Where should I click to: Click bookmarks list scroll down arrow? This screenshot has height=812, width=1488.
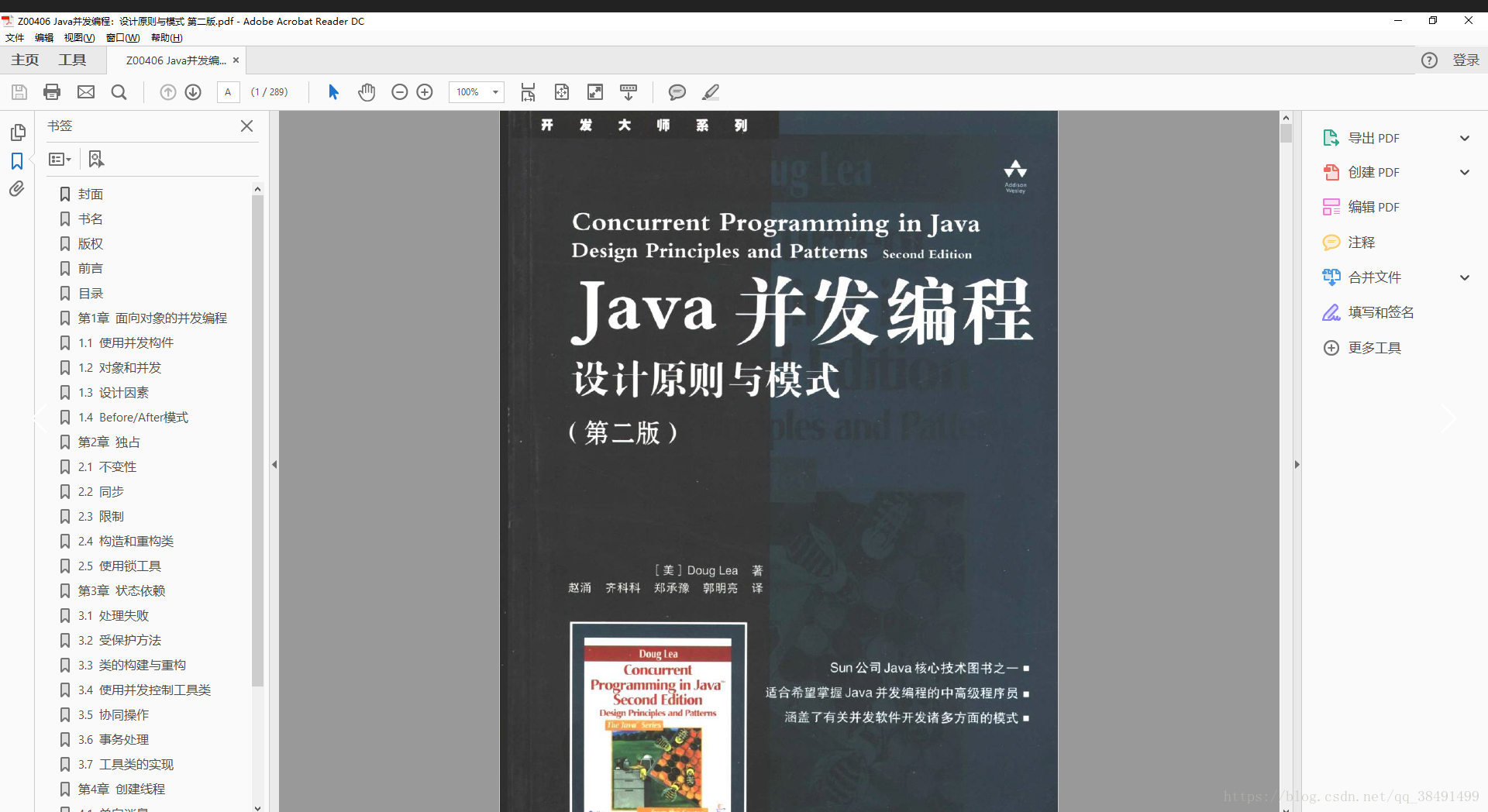pos(257,807)
